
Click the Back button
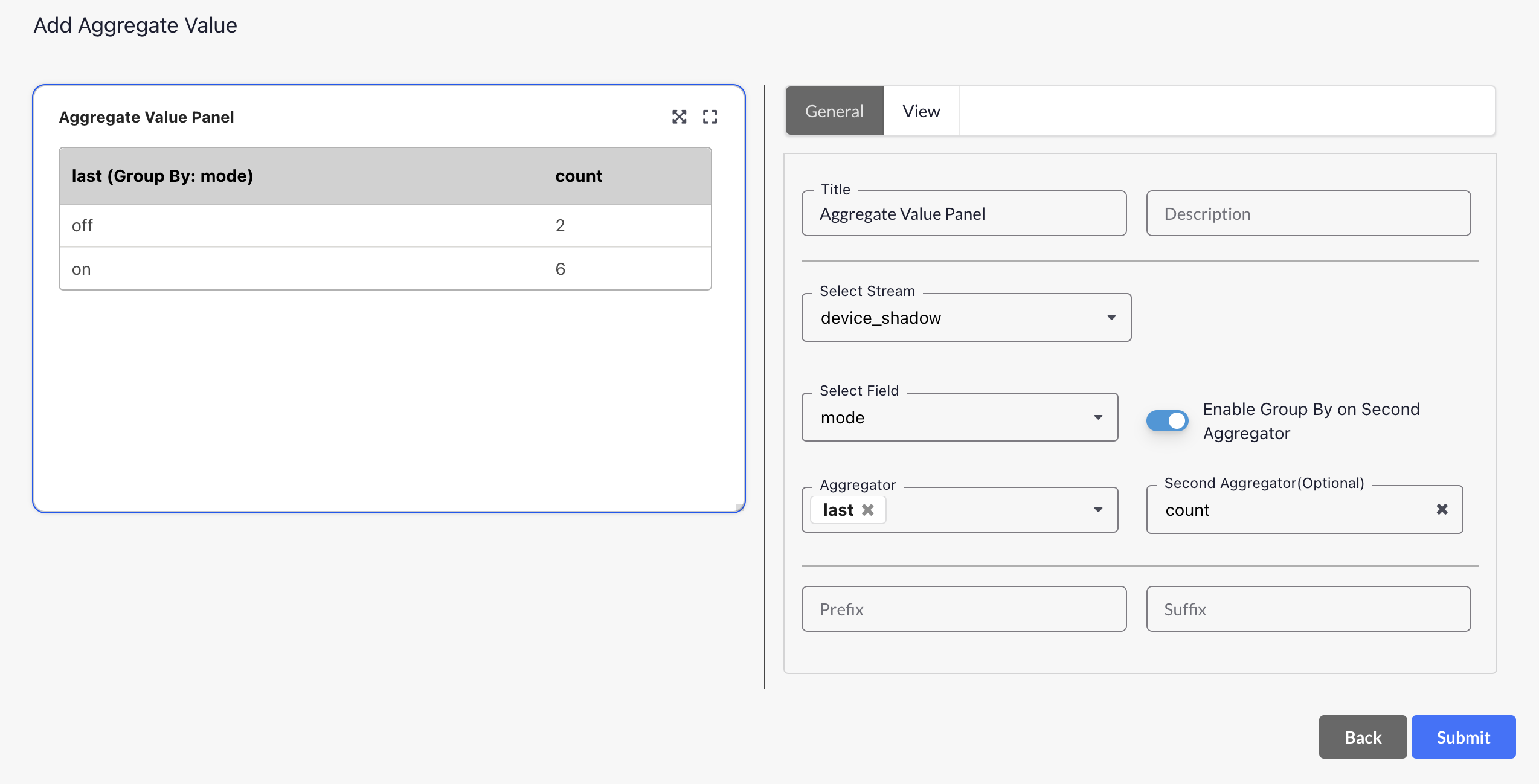click(1362, 737)
